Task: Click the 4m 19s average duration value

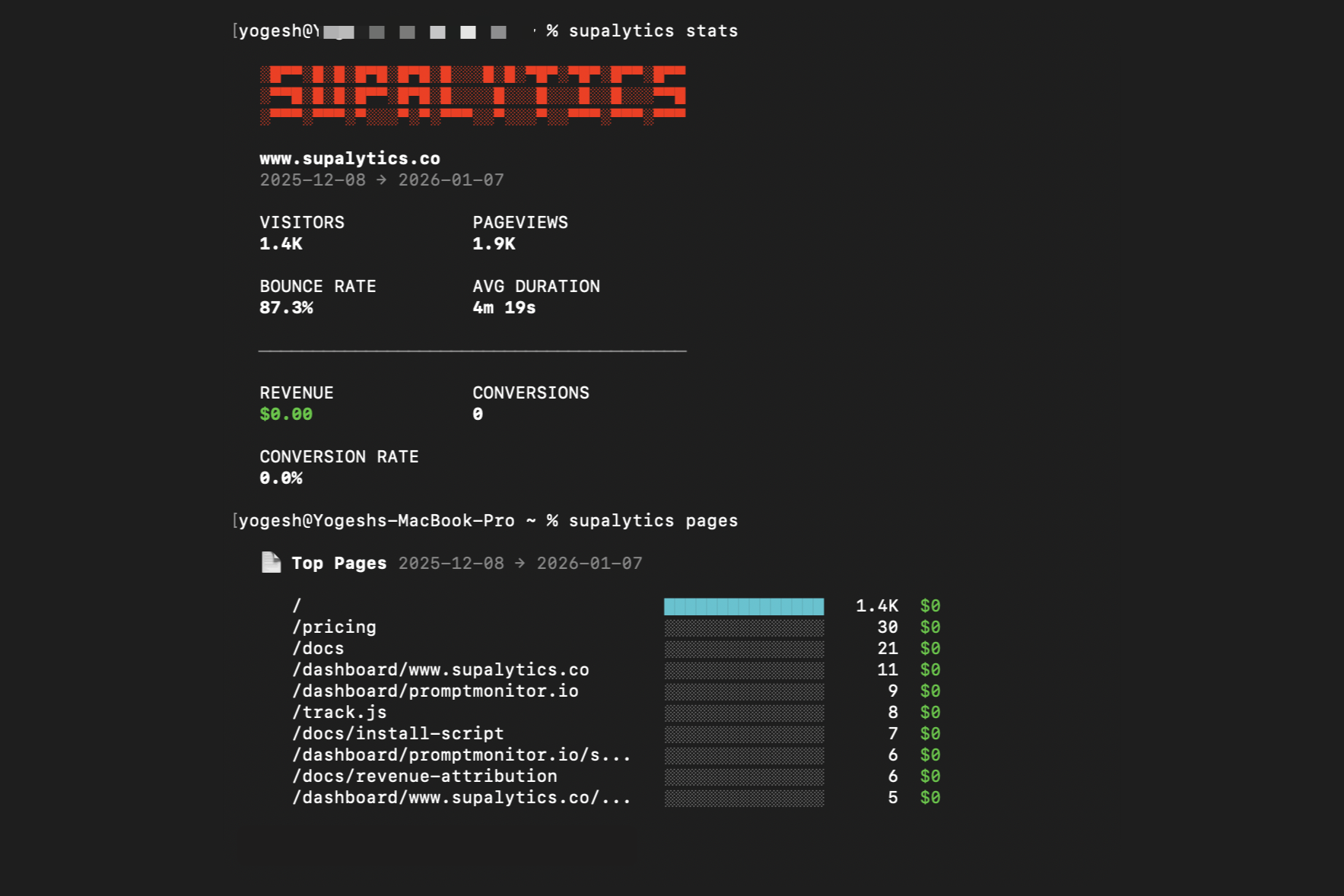Action: point(503,308)
